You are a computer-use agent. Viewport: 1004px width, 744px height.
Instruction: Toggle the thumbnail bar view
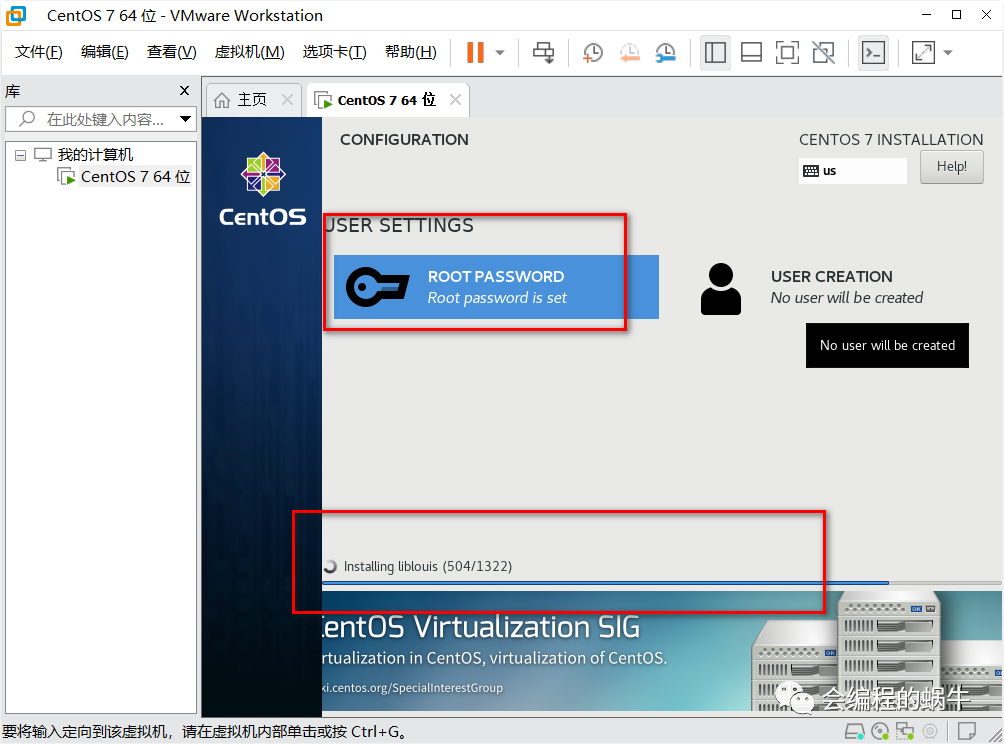[x=751, y=53]
